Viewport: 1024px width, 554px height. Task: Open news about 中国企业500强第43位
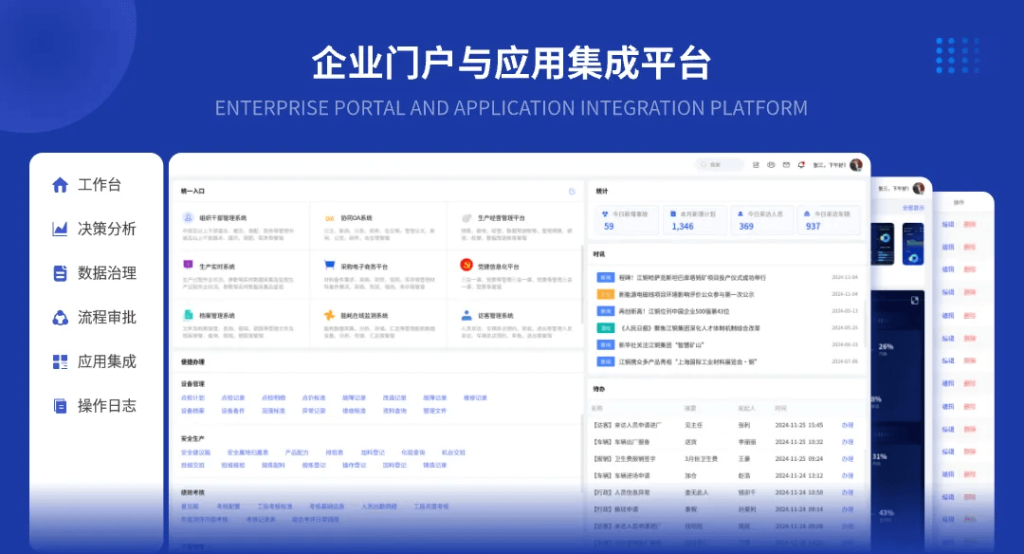[x=727, y=312]
